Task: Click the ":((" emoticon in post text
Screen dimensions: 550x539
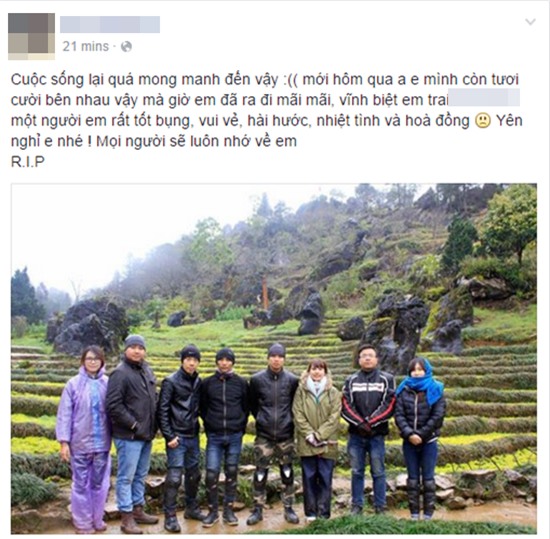Action: pos(290,80)
